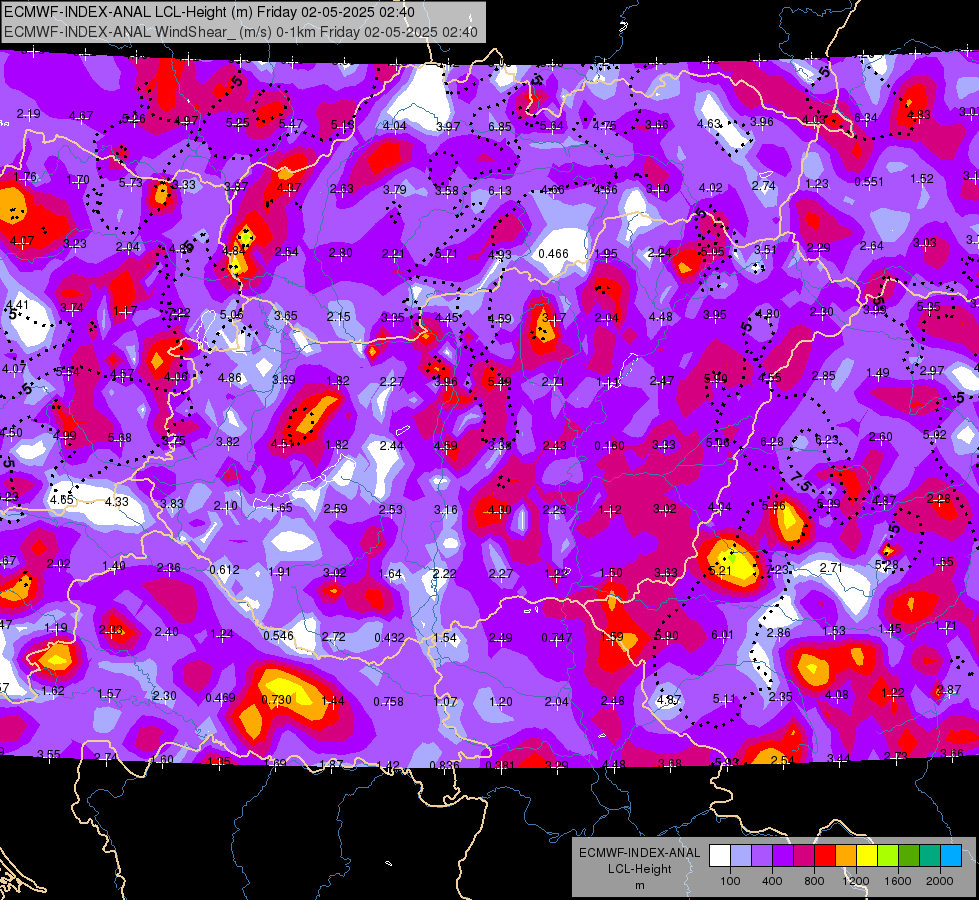Click the wind shear value 0.432
Viewport: 979px width, 900px height.
[x=389, y=638]
